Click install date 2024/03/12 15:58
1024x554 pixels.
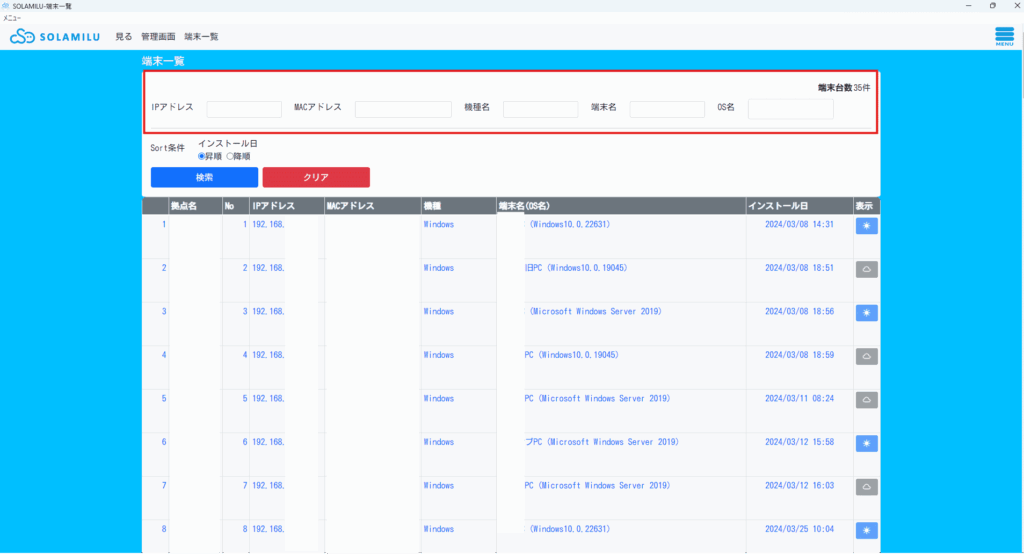(x=799, y=442)
